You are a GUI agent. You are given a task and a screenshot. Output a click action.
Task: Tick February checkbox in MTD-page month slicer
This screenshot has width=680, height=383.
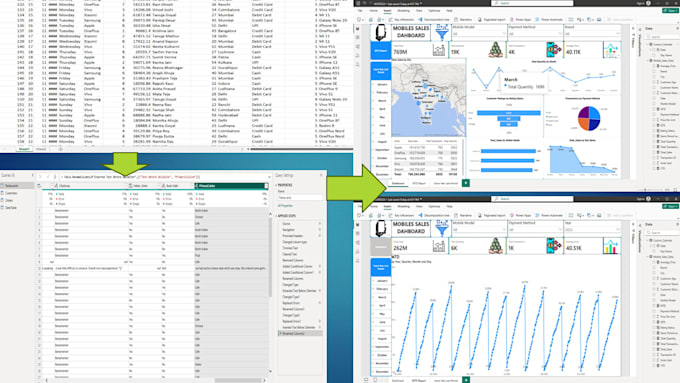pos(373,289)
